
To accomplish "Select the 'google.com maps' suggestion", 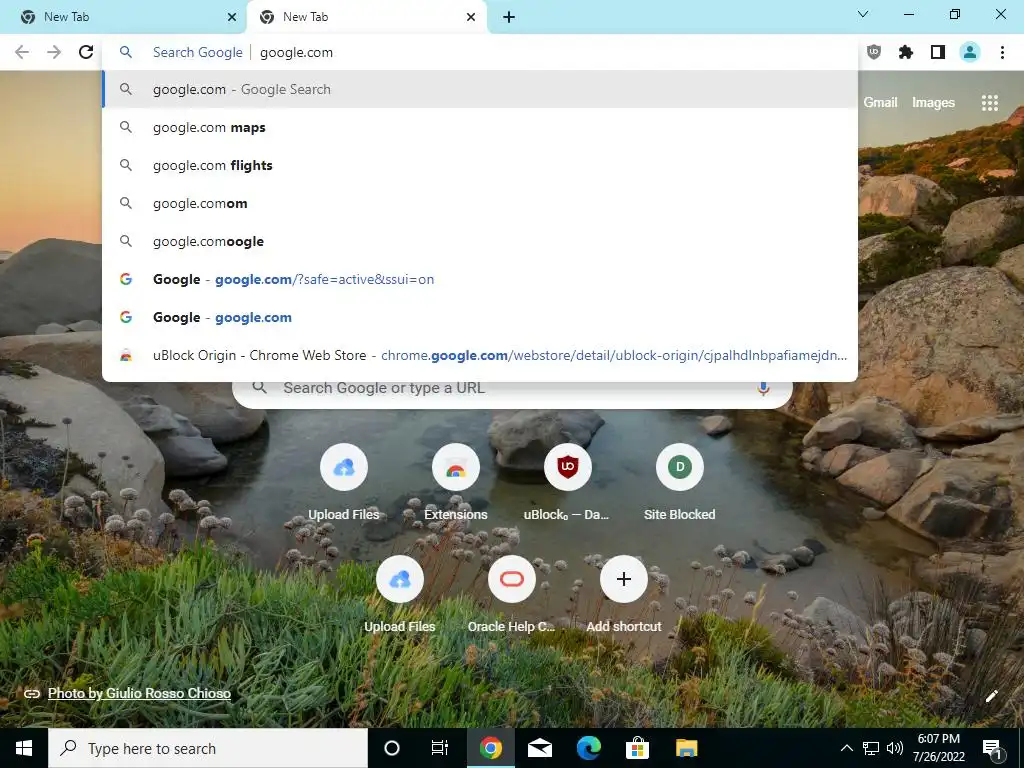I will click(480, 127).
